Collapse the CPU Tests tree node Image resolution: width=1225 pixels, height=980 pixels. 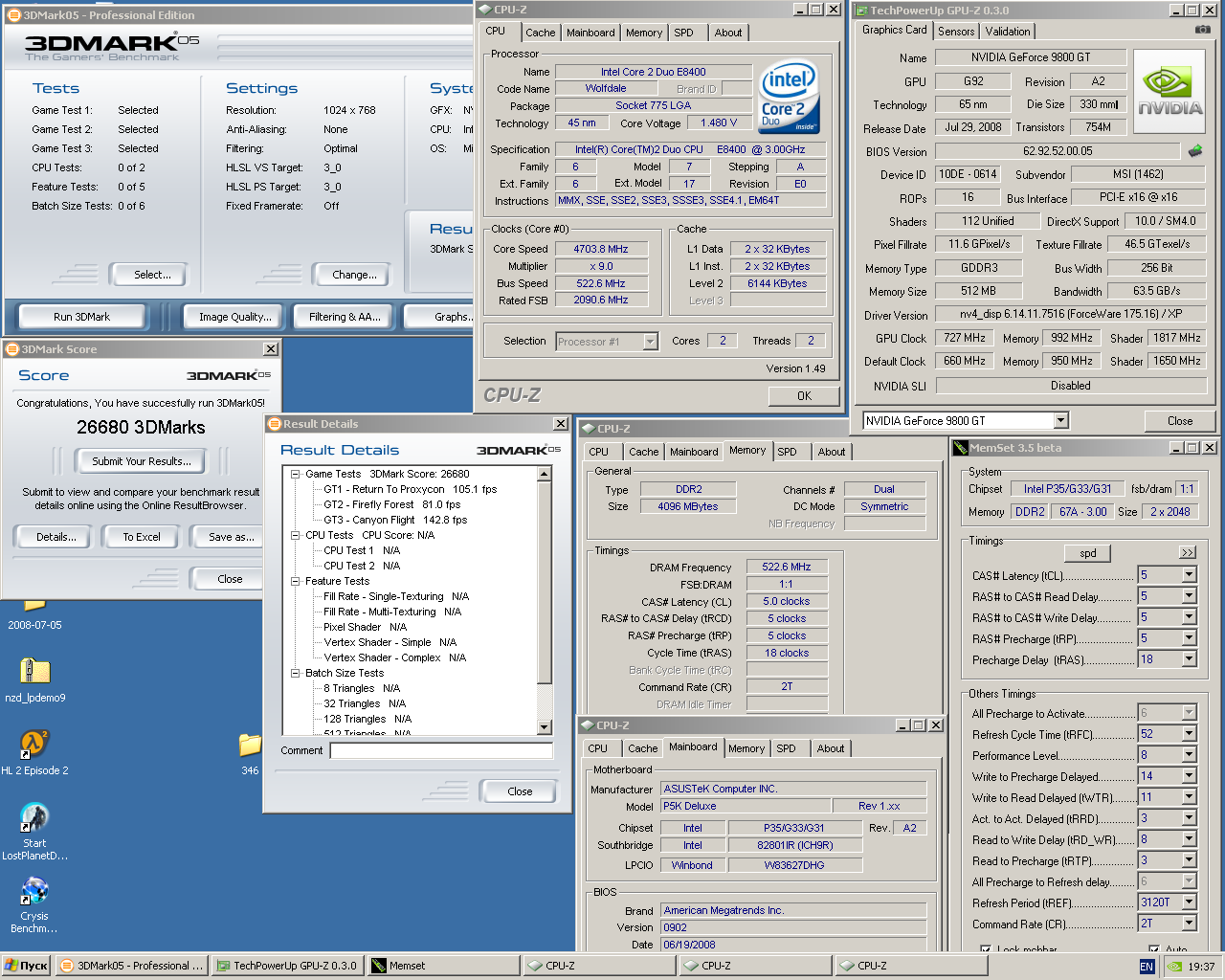coord(296,535)
